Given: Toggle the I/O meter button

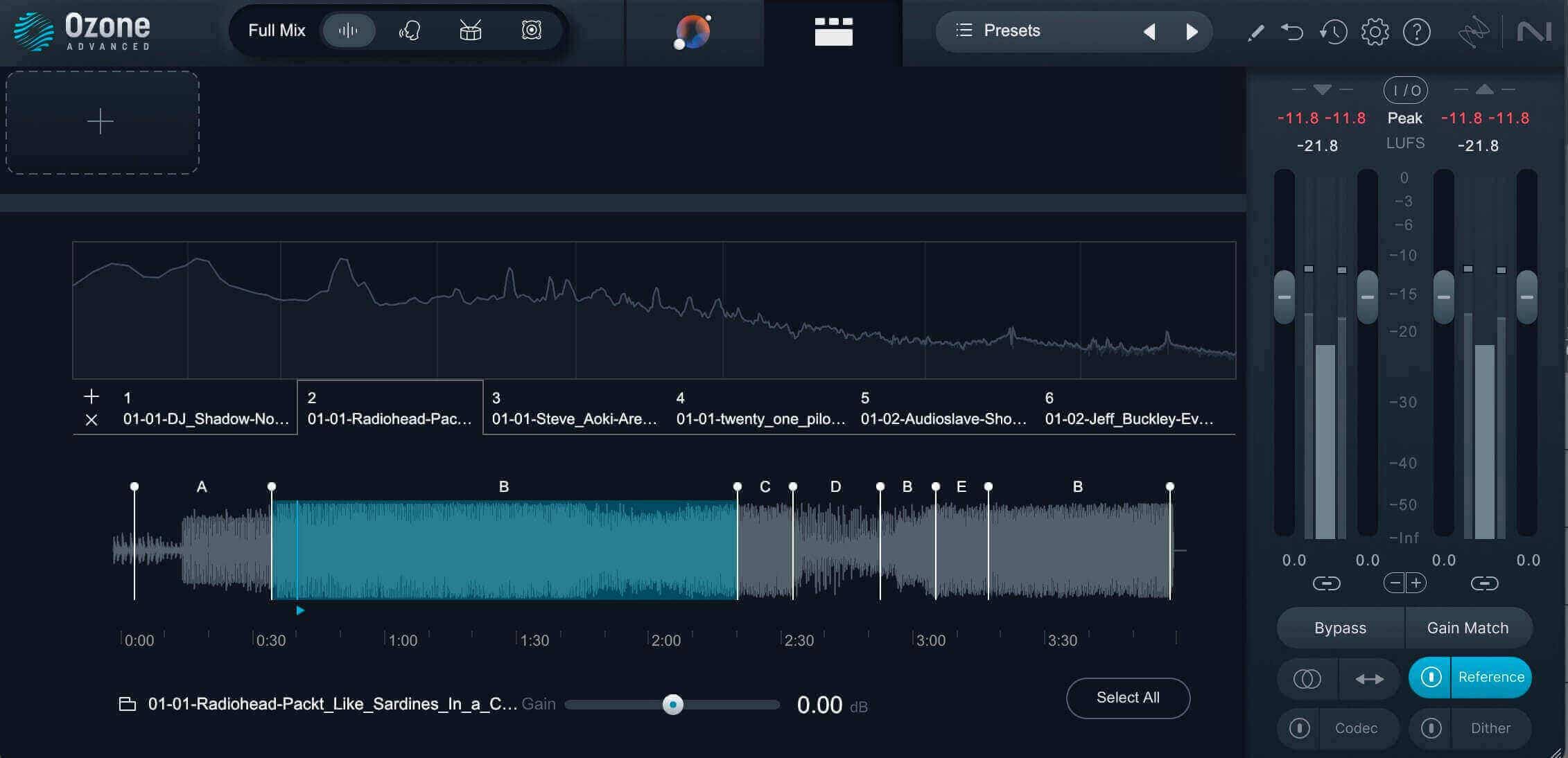Looking at the screenshot, I should pyautogui.click(x=1405, y=90).
